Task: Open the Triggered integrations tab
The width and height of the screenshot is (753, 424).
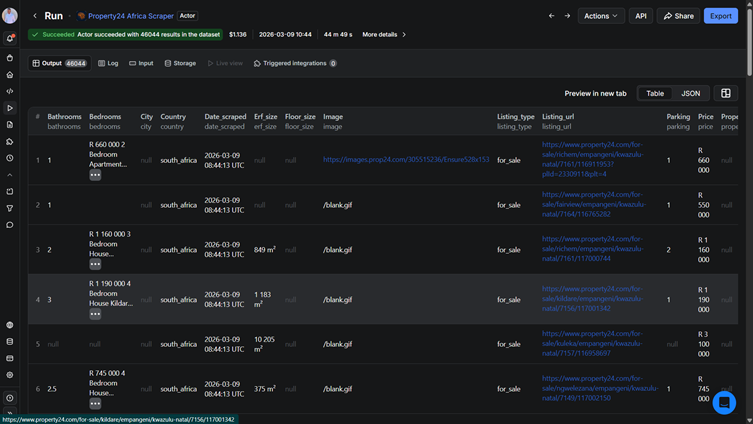Action: [x=294, y=63]
